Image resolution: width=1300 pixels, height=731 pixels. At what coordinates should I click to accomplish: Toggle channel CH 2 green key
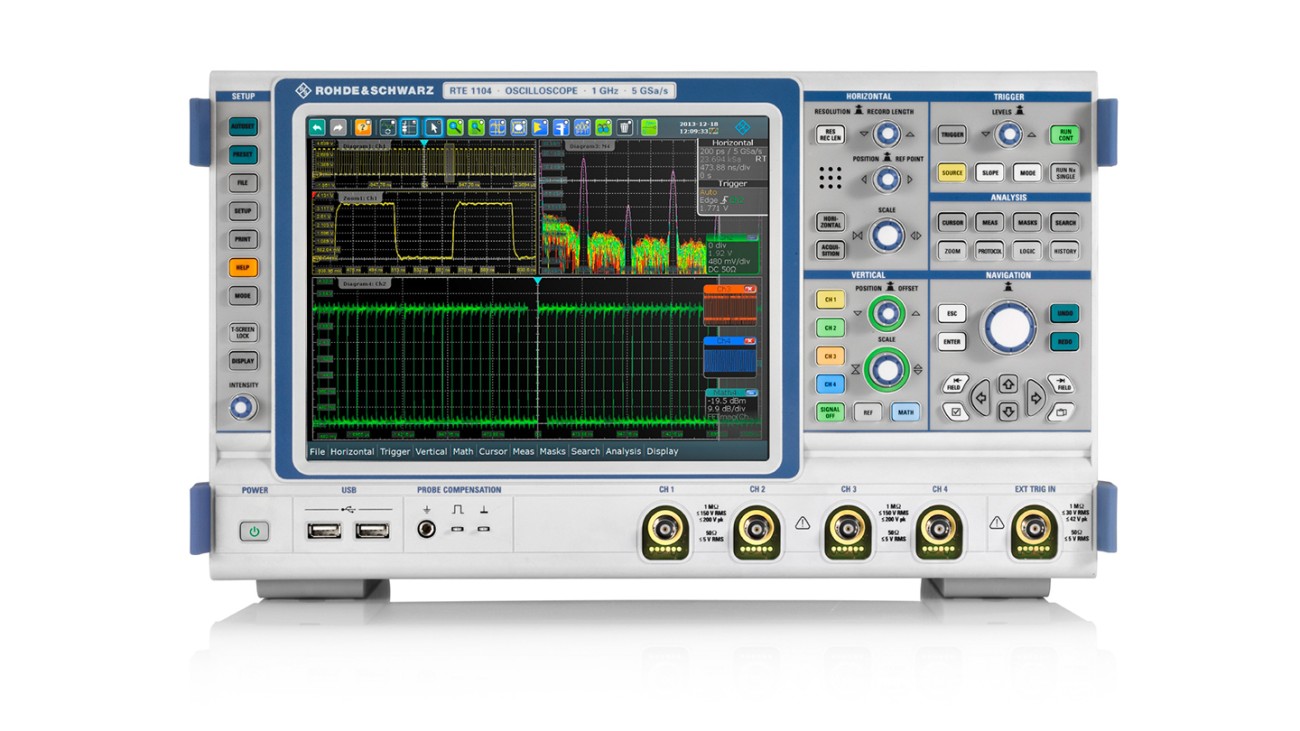pos(830,327)
